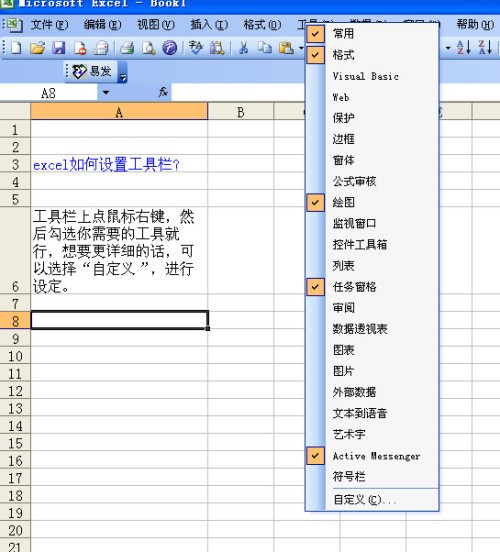Save workbook using floppy disk icon
The image size is (500, 552).
click(x=59, y=48)
